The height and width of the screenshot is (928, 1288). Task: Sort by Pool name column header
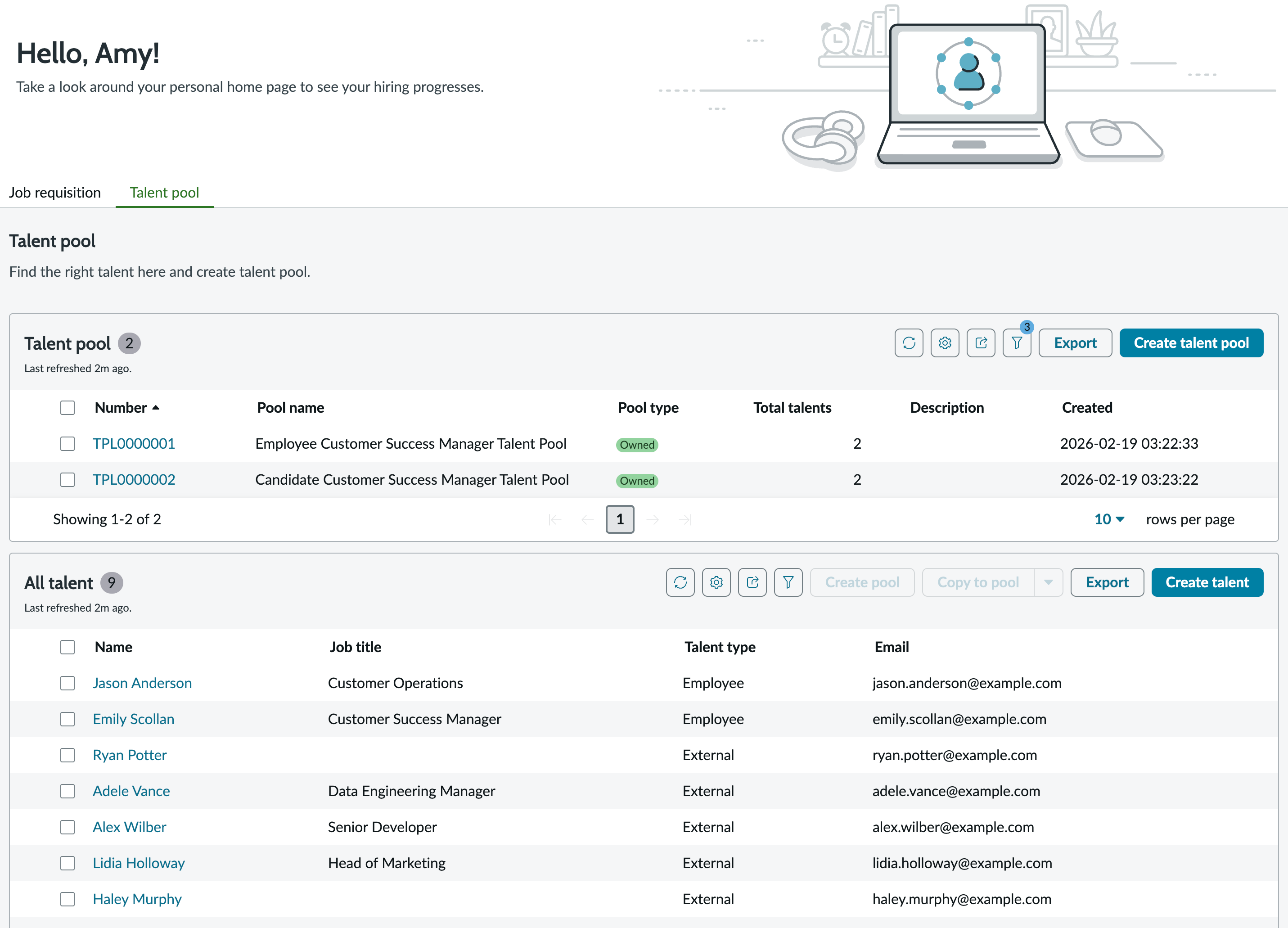(290, 408)
